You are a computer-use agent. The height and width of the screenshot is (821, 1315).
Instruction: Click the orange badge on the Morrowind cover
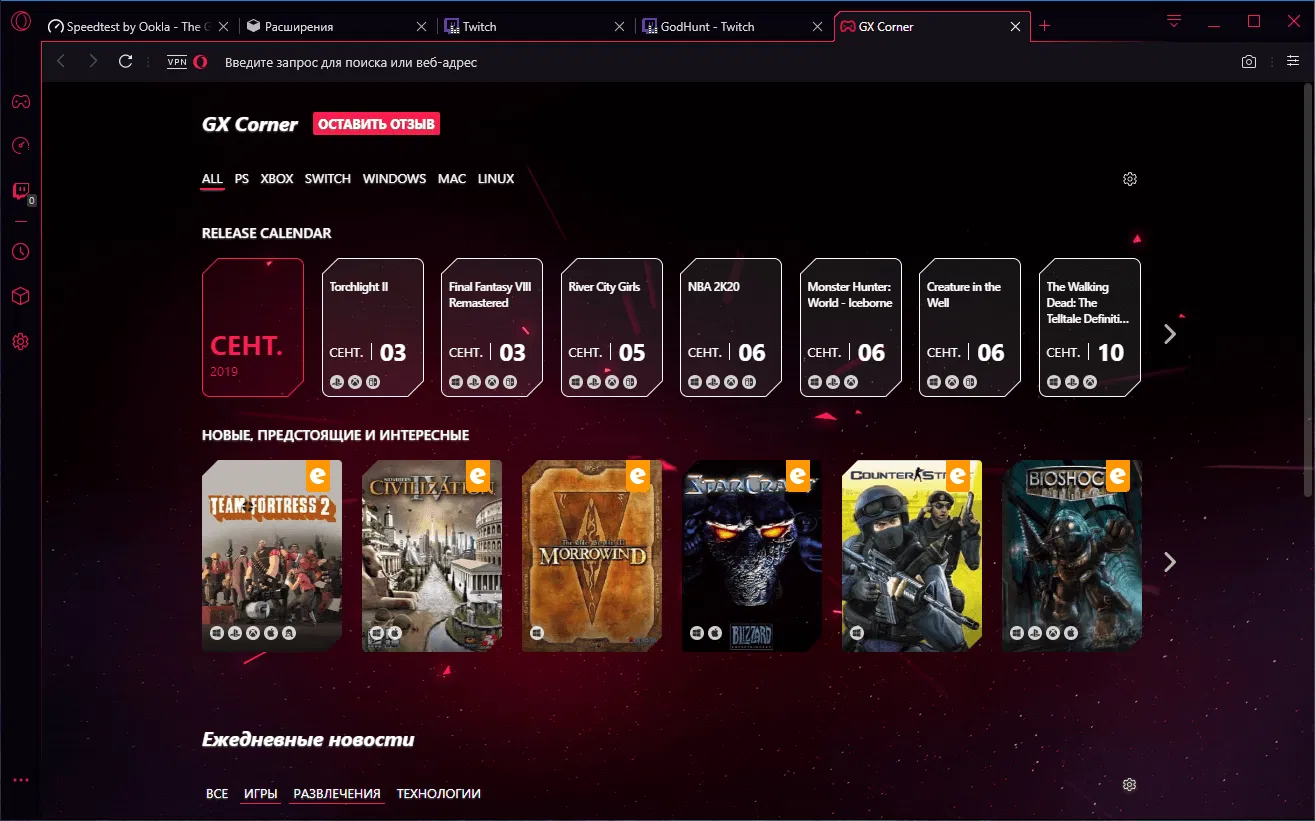point(638,476)
